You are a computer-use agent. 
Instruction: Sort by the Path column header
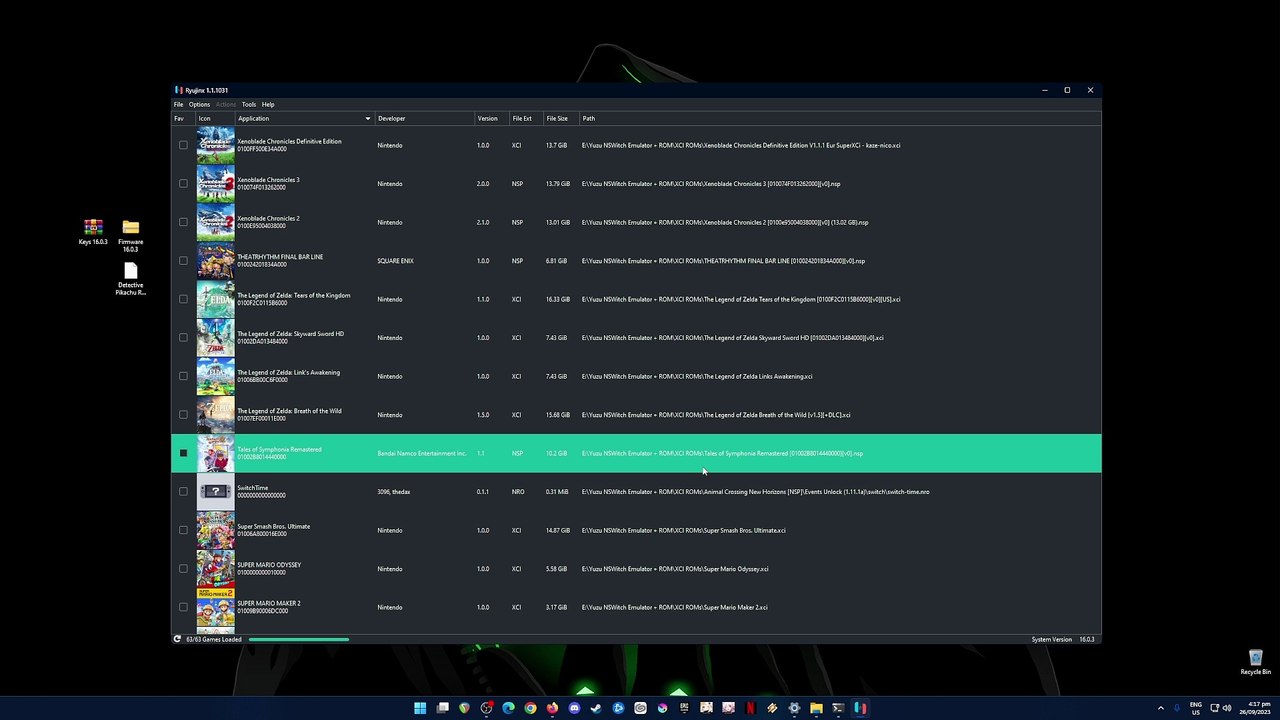[x=840, y=118]
